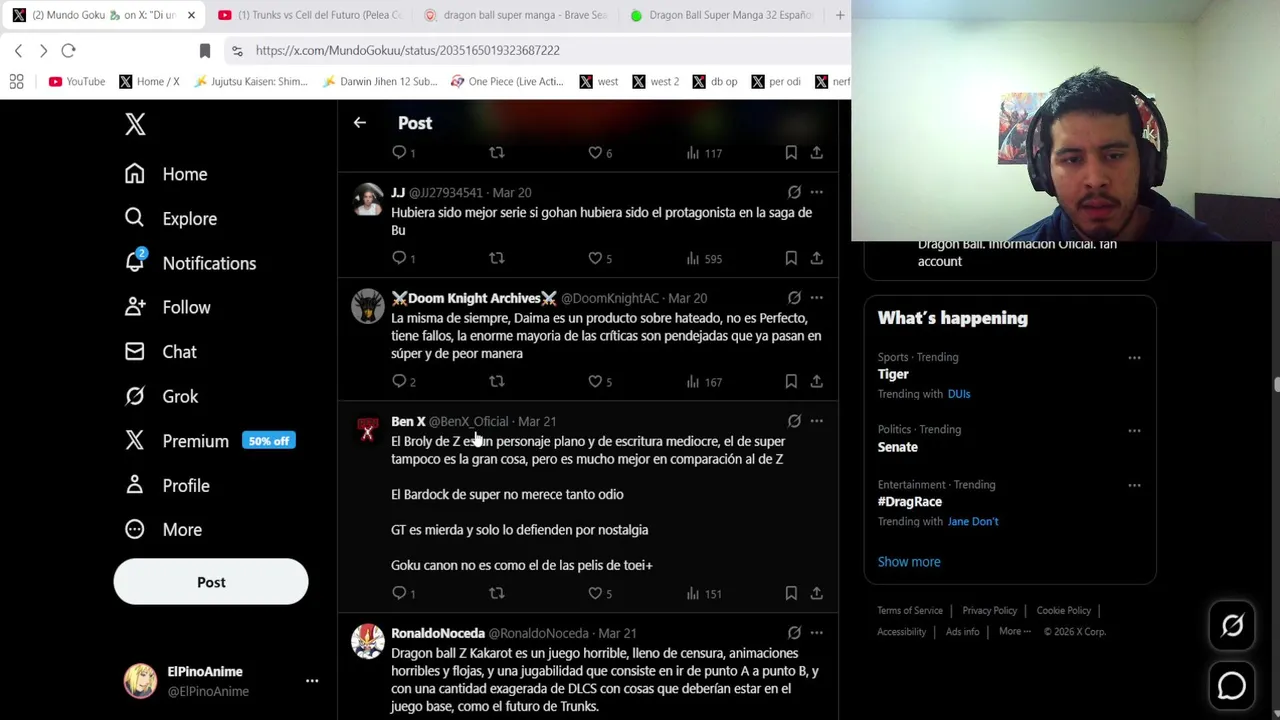This screenshot has width=1280, height=720.
Task: Open more options for Tiger trend
Action: point(1134,358)
